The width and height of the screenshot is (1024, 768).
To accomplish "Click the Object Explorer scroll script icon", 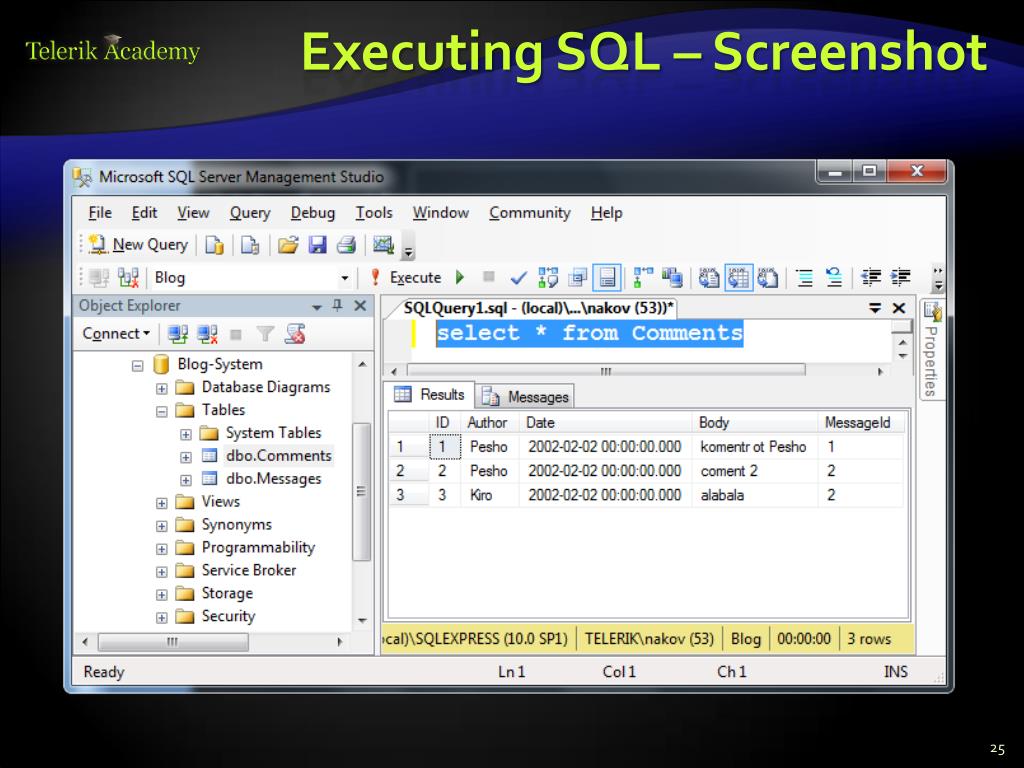I will (x=295, y=334).
